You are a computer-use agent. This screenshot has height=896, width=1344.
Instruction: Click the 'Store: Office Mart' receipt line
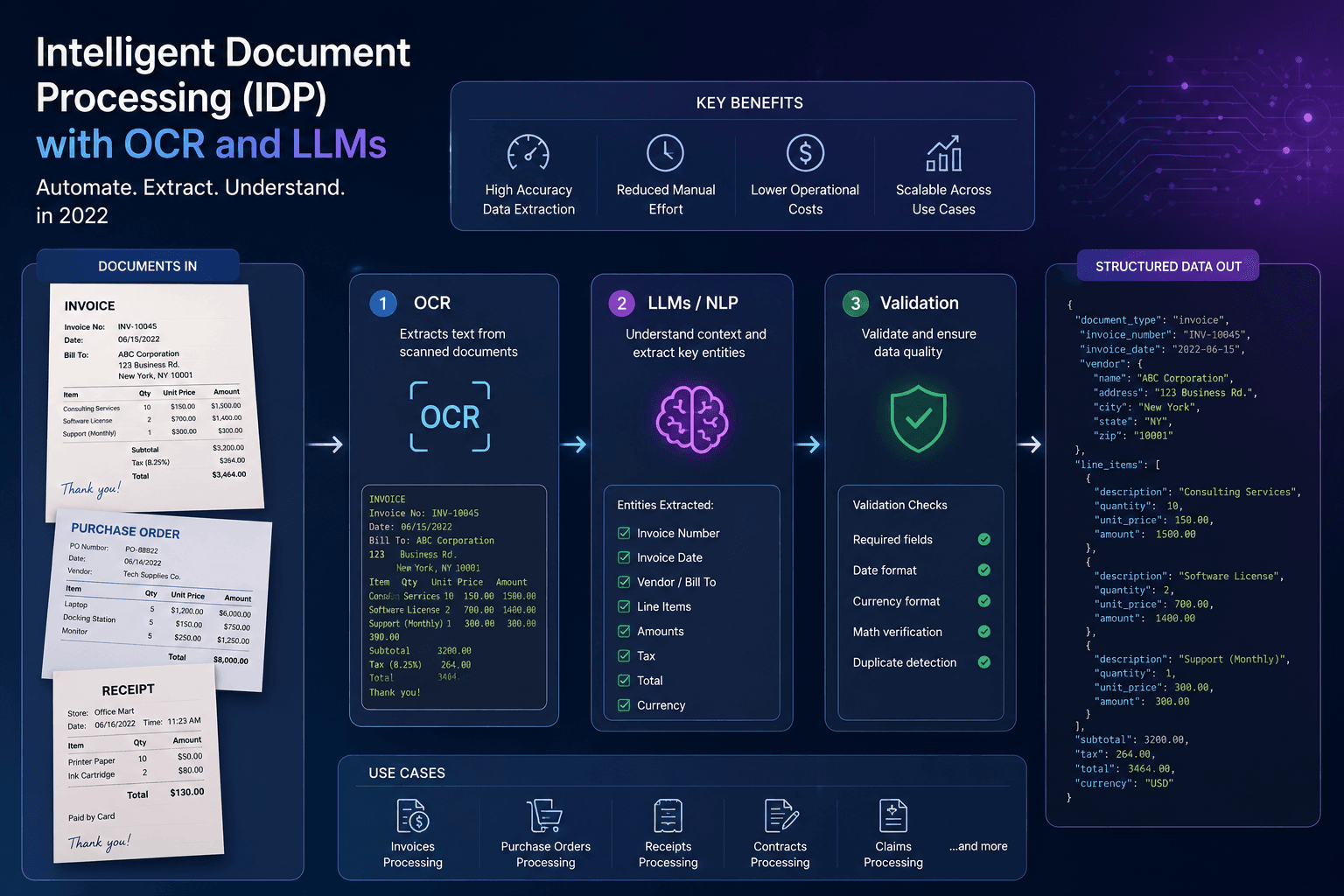(101, 712)
